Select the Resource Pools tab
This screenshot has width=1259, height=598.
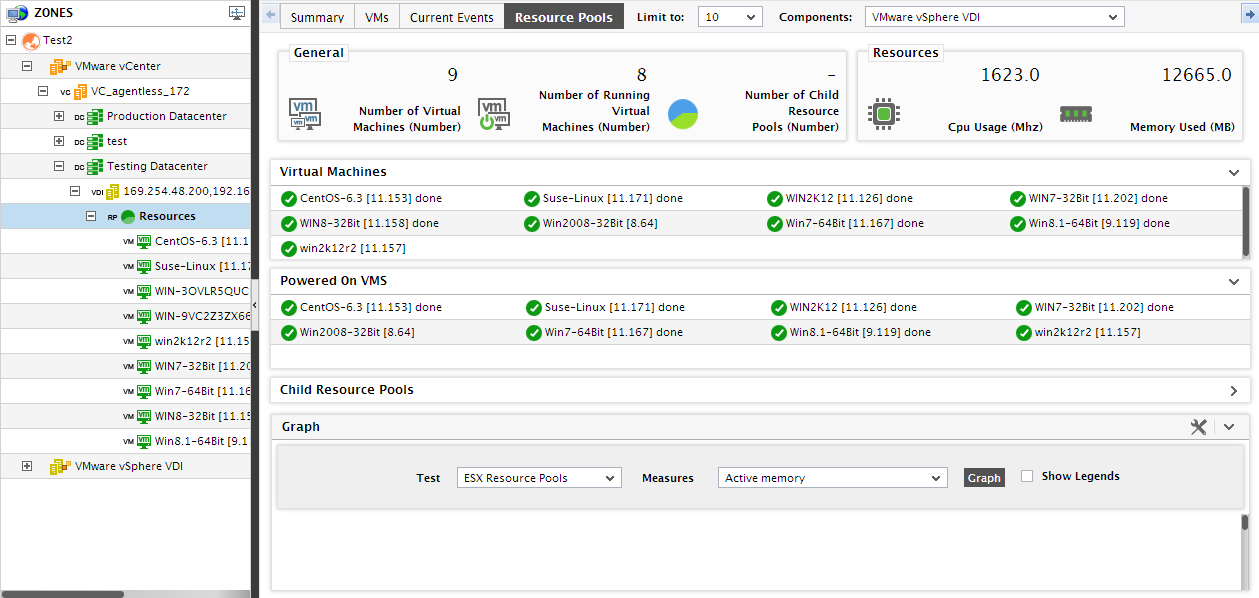pyautogui.click(x=564, y=17)
